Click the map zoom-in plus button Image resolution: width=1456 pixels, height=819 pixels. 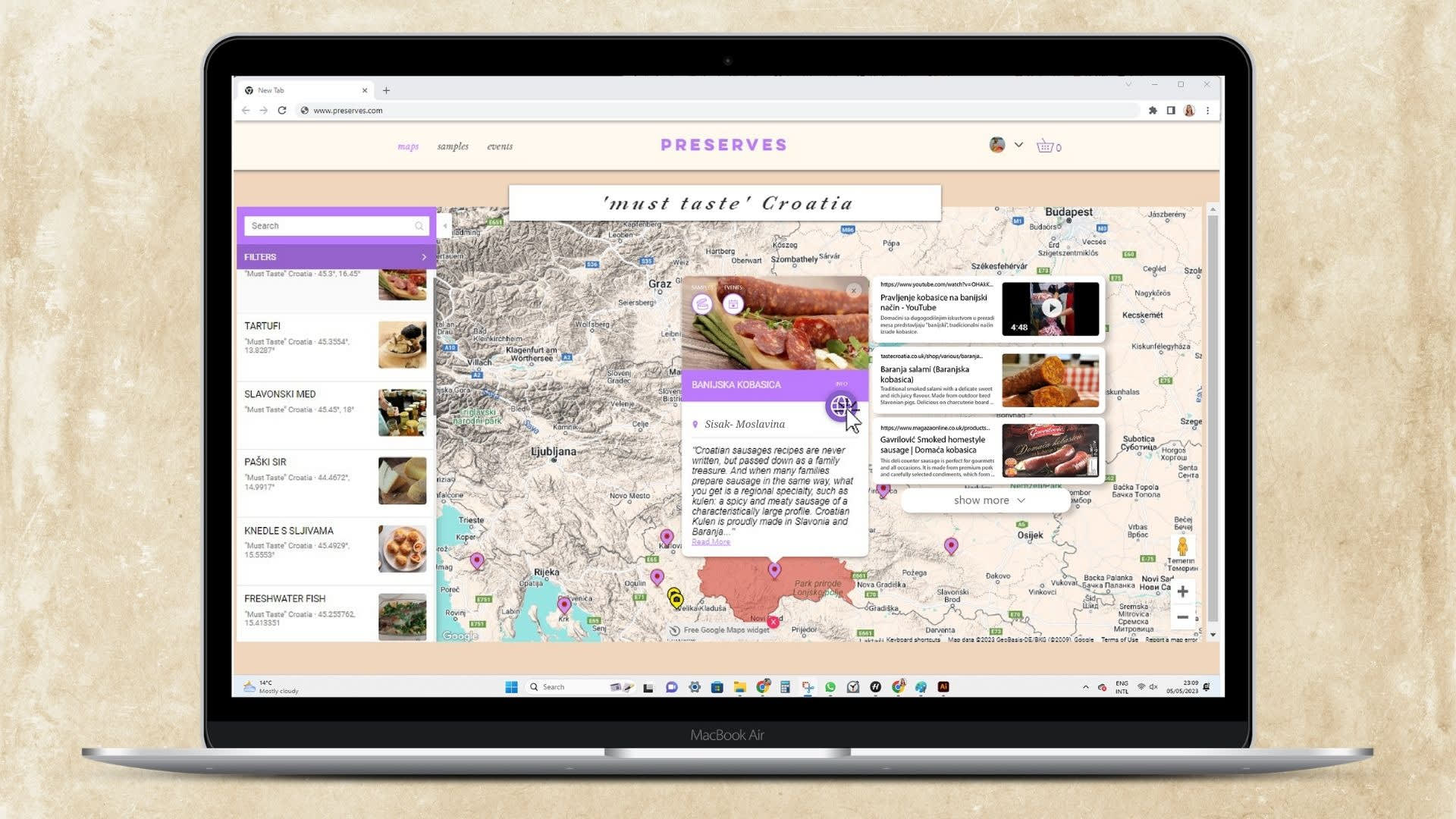pos(1183,590)
